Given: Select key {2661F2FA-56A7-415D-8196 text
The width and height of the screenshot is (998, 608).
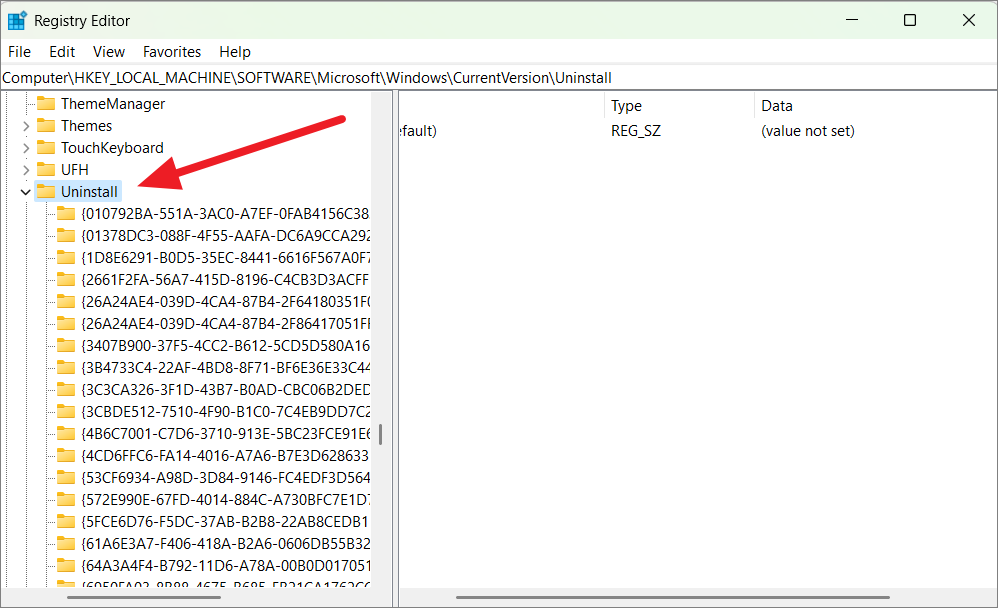Looking at the screenshot, I should 226,279.
